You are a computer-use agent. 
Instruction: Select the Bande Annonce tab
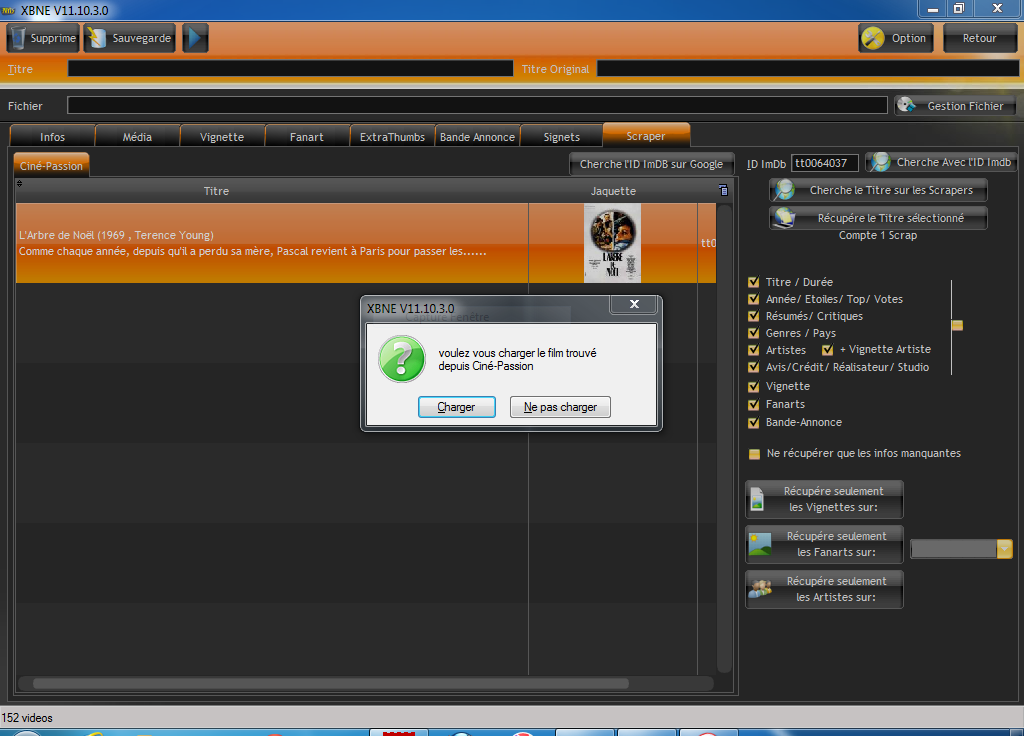477,136
